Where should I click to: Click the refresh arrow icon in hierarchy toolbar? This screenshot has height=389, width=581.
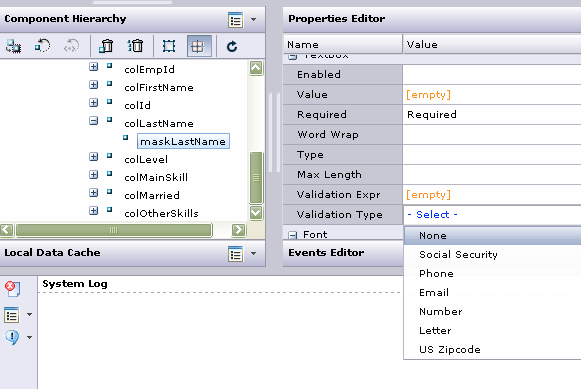pyautogui.click(x=232, y=46)
